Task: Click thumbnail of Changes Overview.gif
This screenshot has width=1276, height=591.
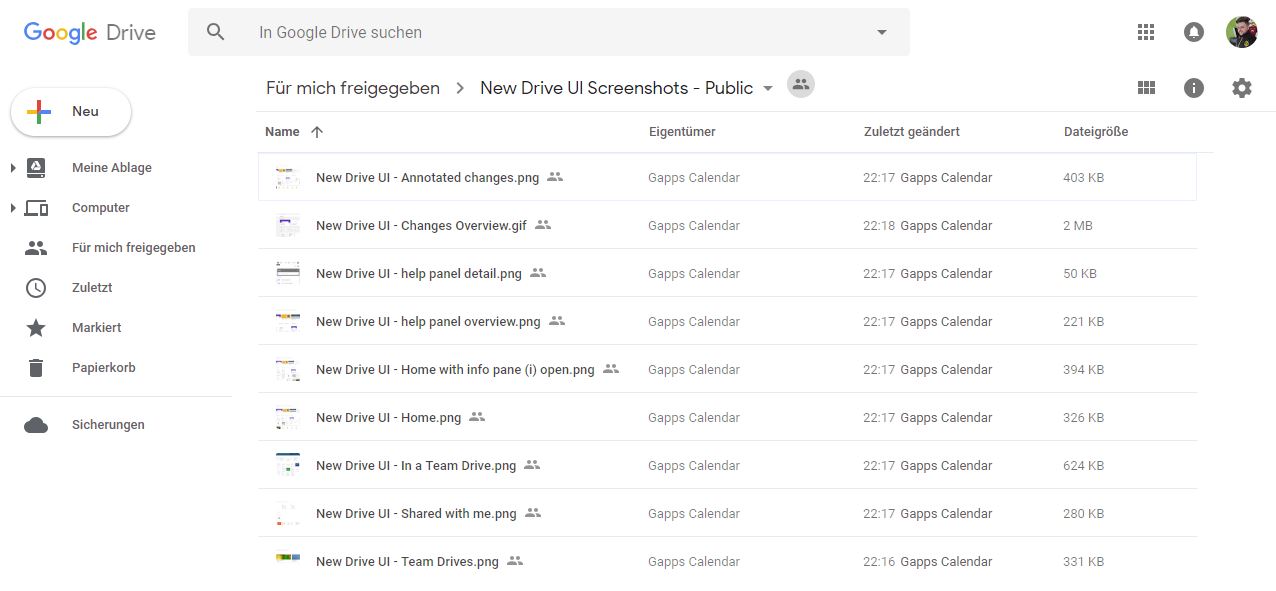Action: [x=288, y=225]
